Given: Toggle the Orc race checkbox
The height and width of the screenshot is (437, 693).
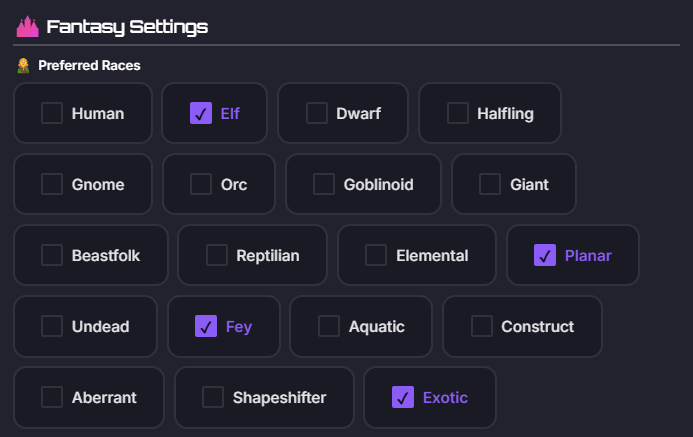Looking at the screenshot, I should (x=201, y=184).
